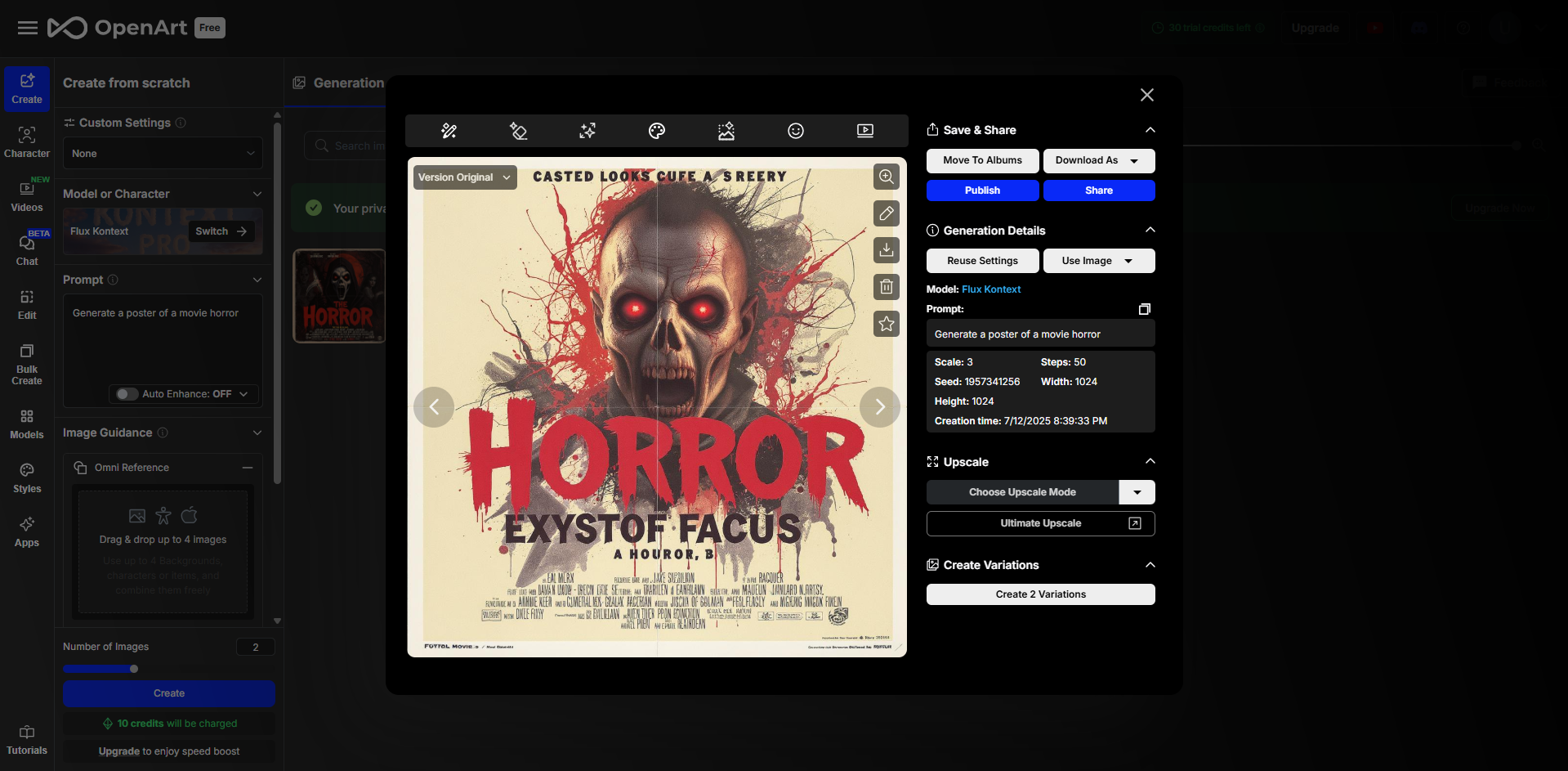Screen dimensions: 1568x771
Task: Navigate to the Styles section in the sidebar
Action: (26, 477)
